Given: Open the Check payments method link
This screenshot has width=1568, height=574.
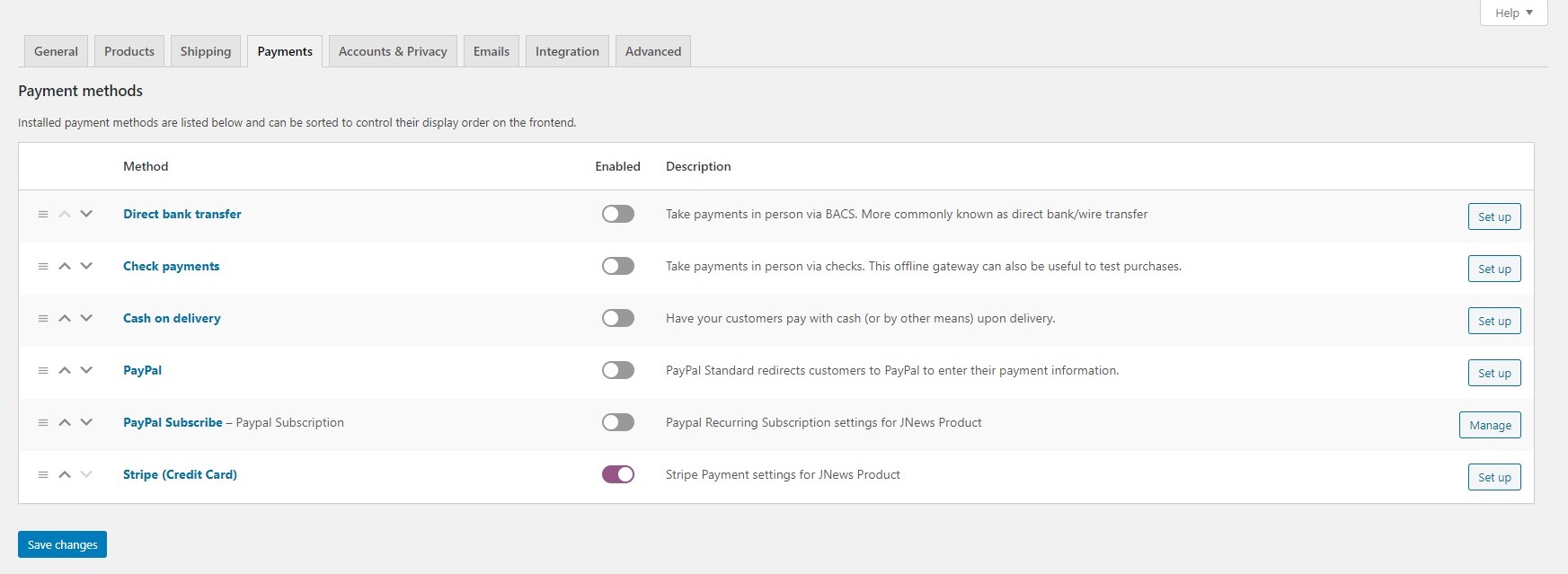Looking at the screenshot, I should 171,266.
